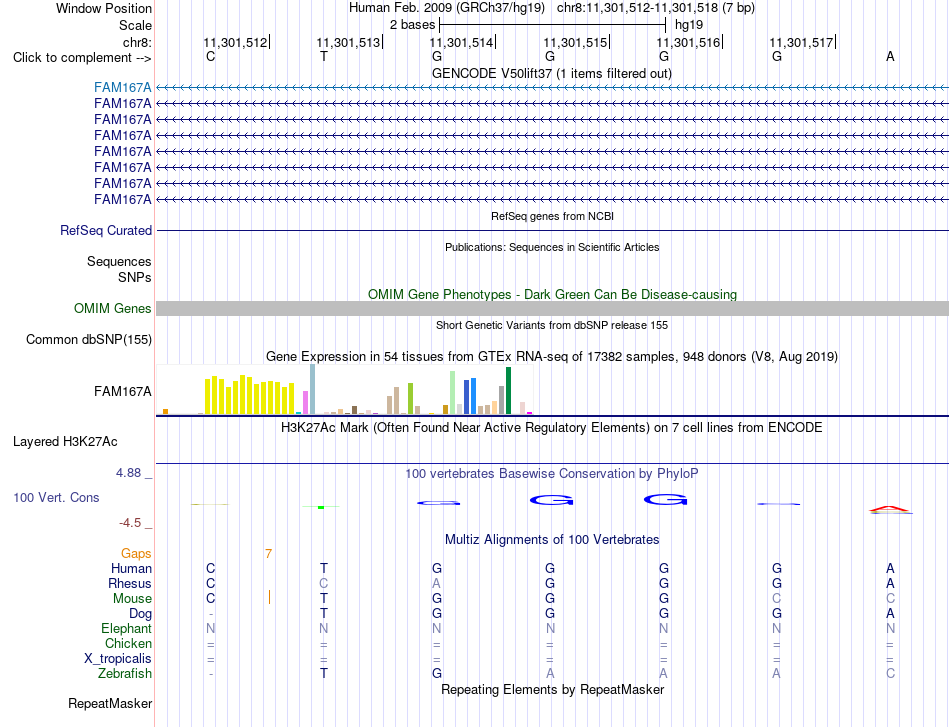The height and width of the screenshot is (727, 950).
Task: Open the OMIM Gene Phenotypes title
Action: [x=552, y=294]
